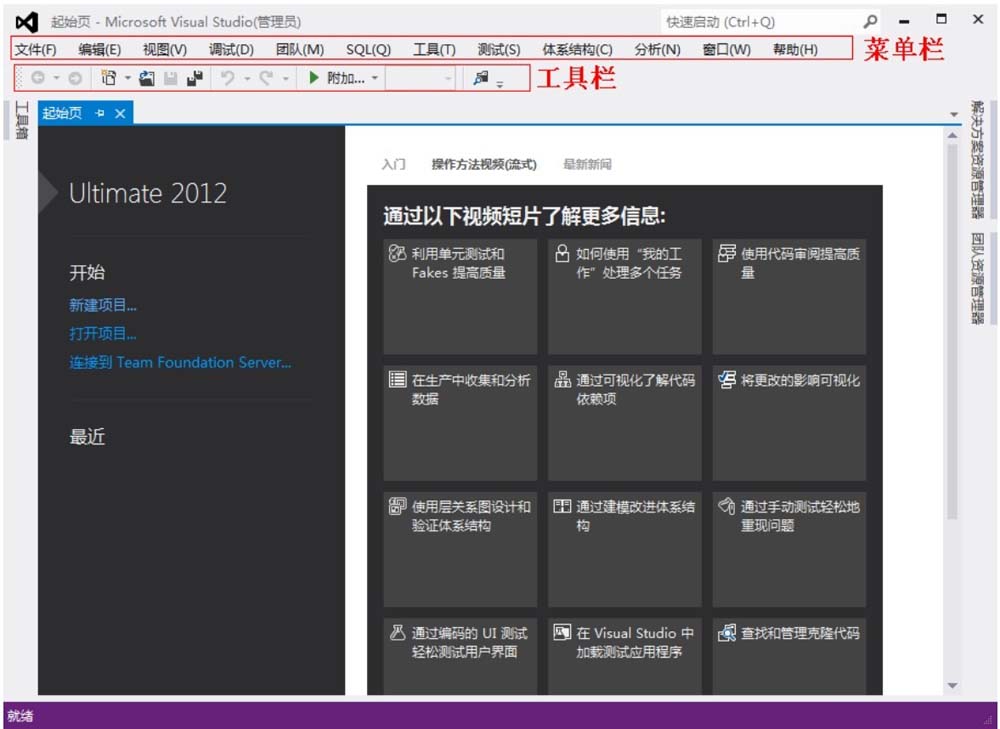Expand the Redo history dropdown arrow
This screenshot has height=729, width=1000.
285,78
